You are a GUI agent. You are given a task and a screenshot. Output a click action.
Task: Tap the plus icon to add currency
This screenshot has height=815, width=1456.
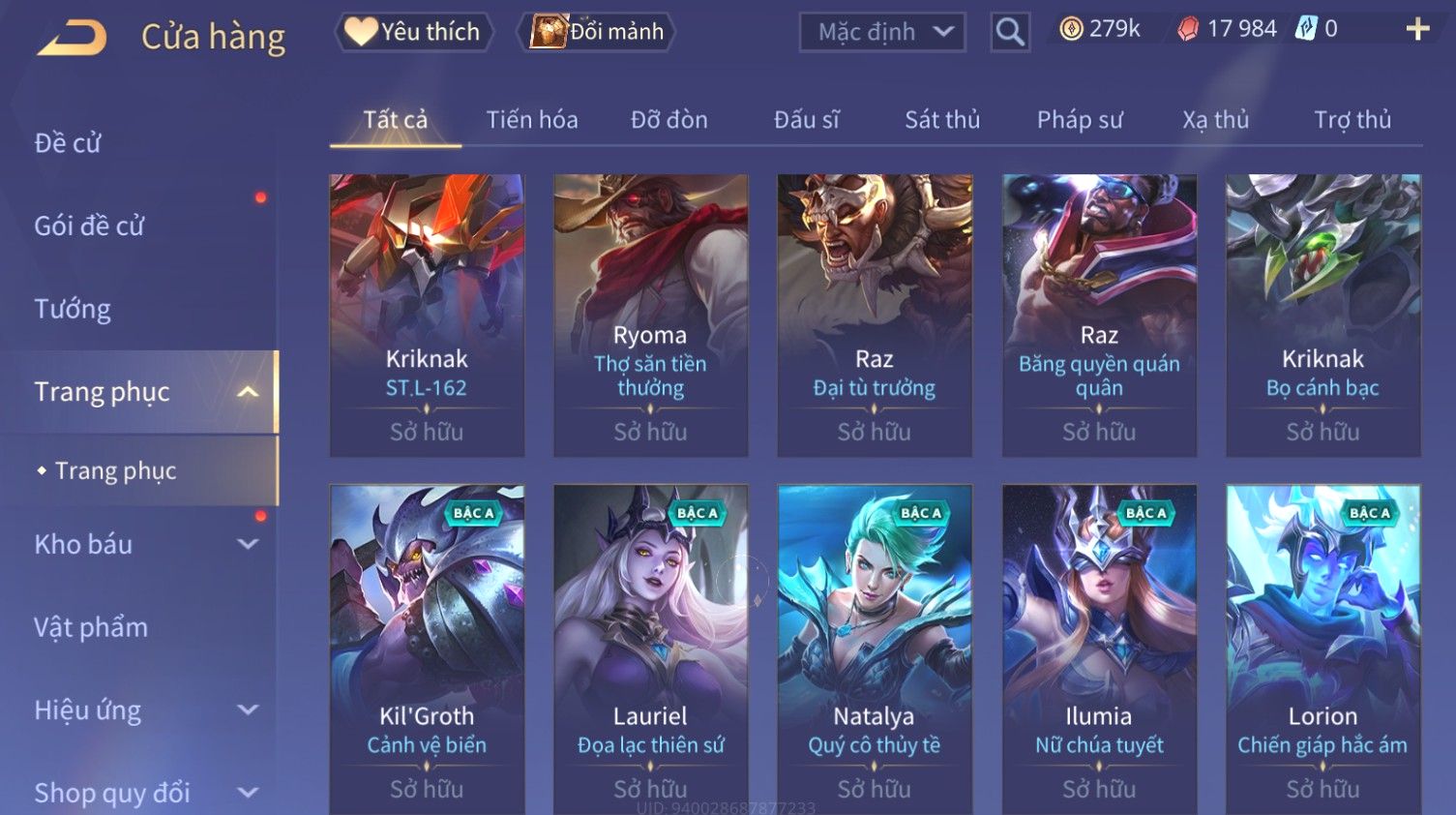click(1417, 29)
